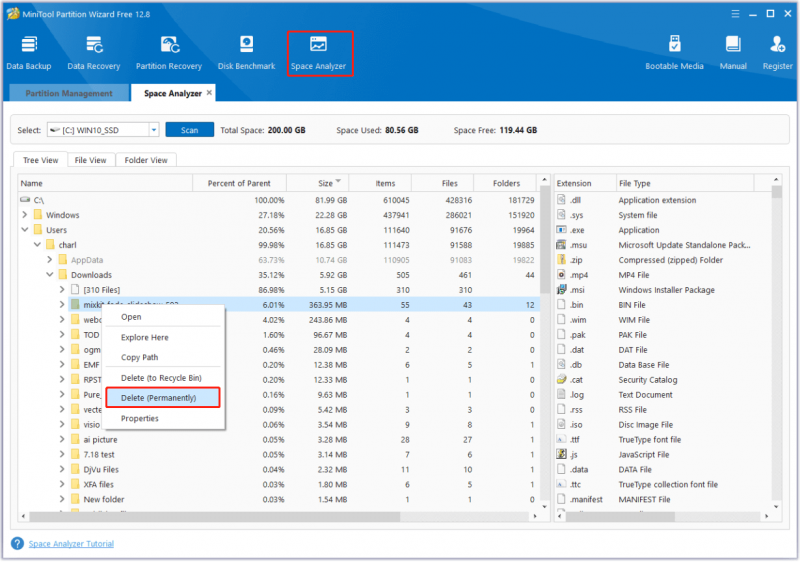The image size is (800, 562).
Task: Expand the [310 Files] node
Action: coord(62,290)
